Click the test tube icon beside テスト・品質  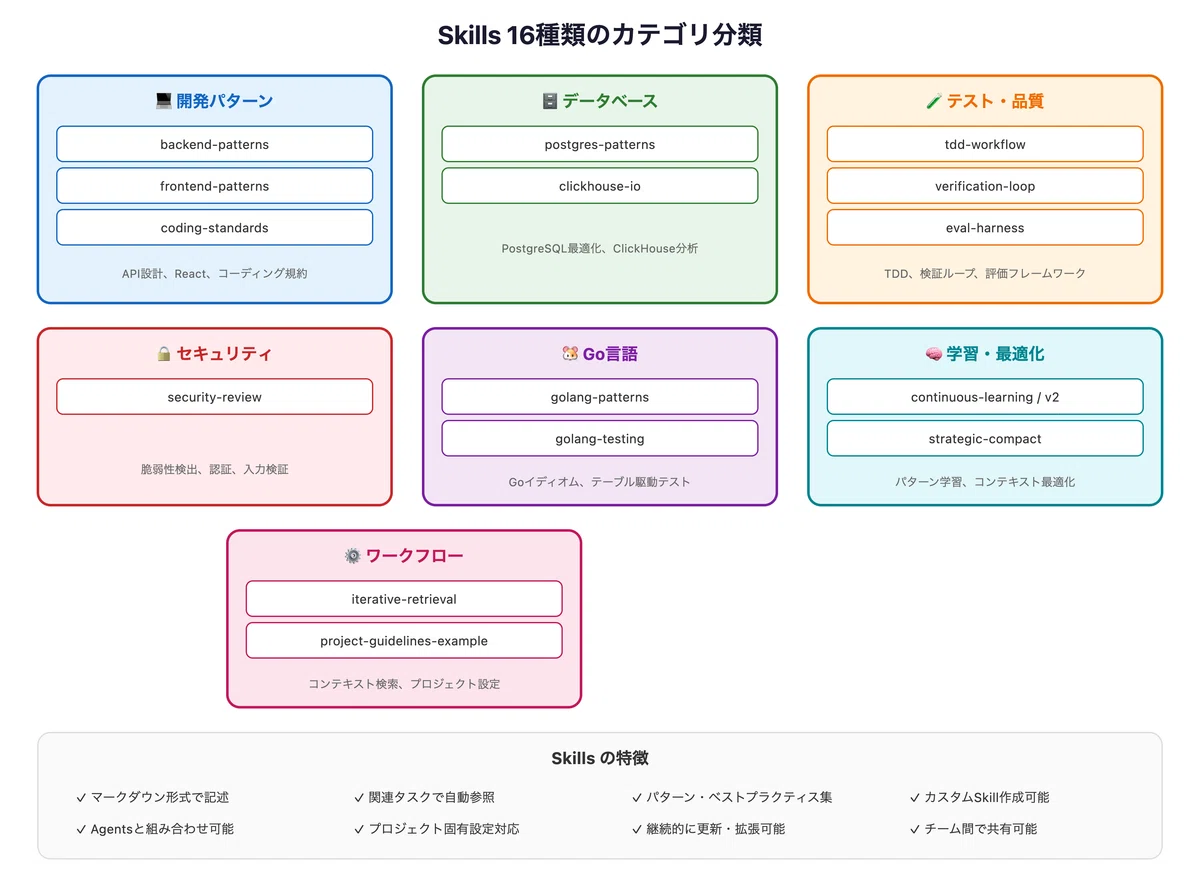(934, 101)
